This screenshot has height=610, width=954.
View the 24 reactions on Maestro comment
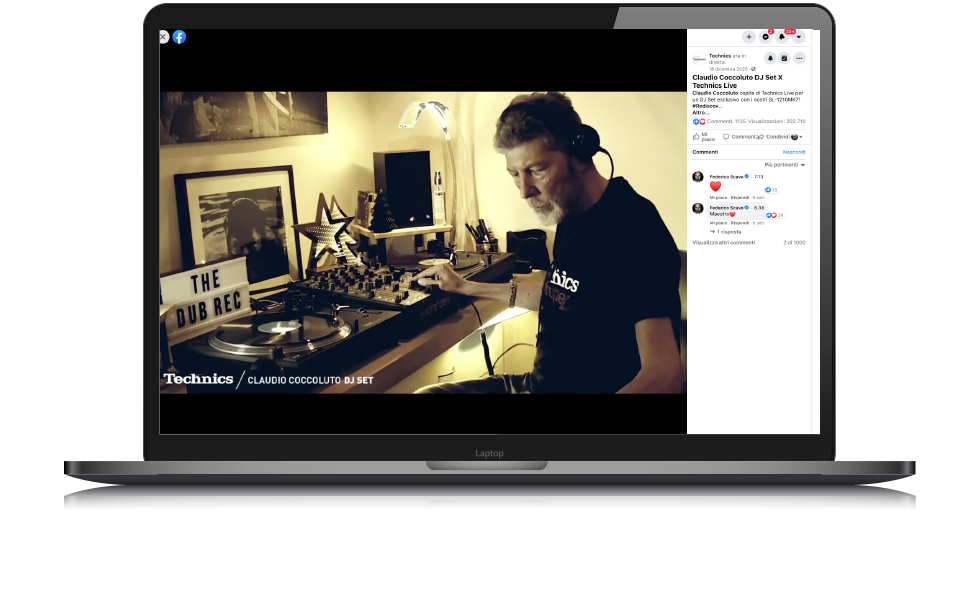775,215
